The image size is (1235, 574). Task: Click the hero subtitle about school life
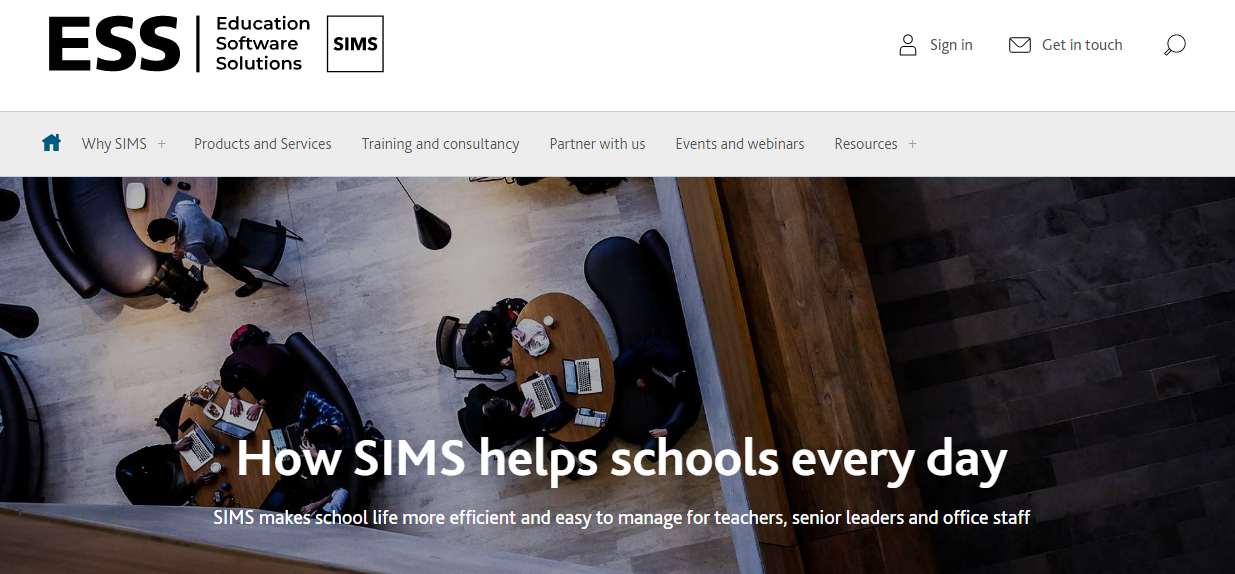tap(621, 518)
